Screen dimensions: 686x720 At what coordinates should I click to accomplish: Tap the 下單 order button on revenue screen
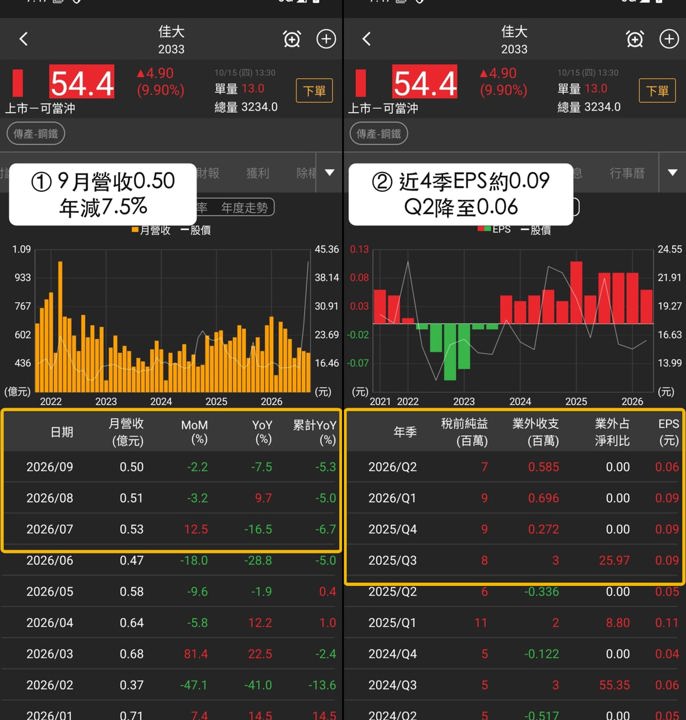coord(315,91)
